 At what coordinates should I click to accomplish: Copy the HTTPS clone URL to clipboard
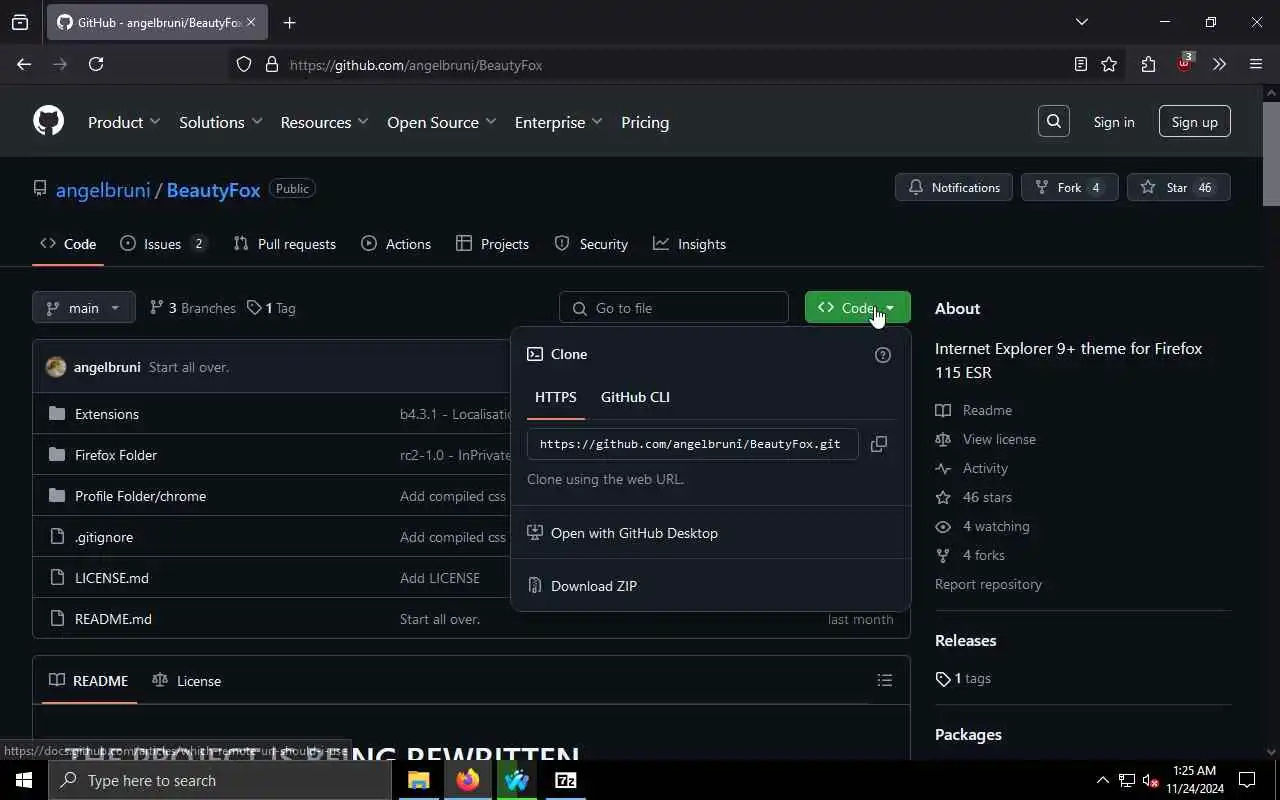pyautogui.click(x=878, y=444)
